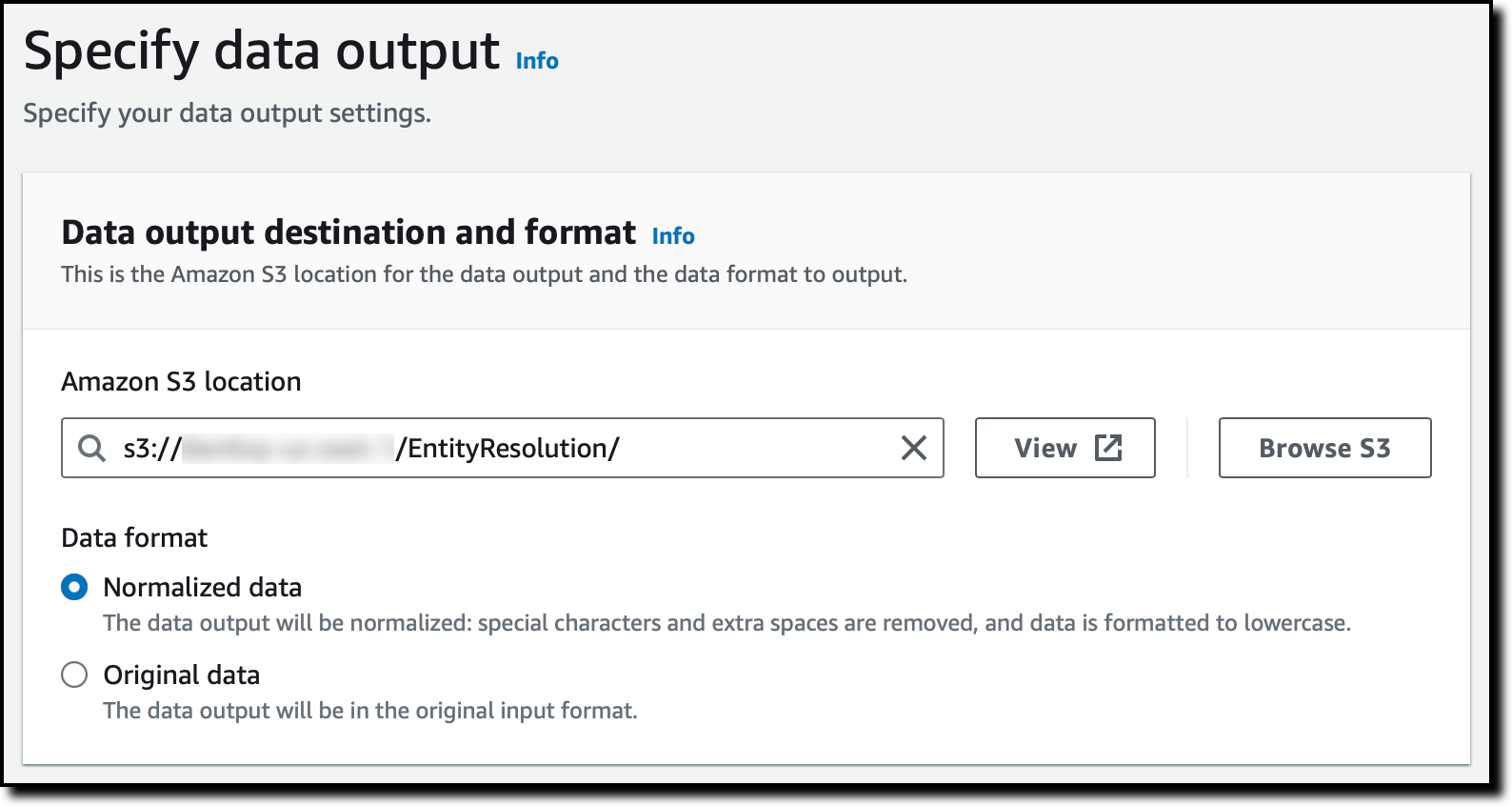Viewport: 1512px width, 806px height.
Task: Click inside the Amazon S3 location field
Action: pyautogui.click(x=503, y=448)
